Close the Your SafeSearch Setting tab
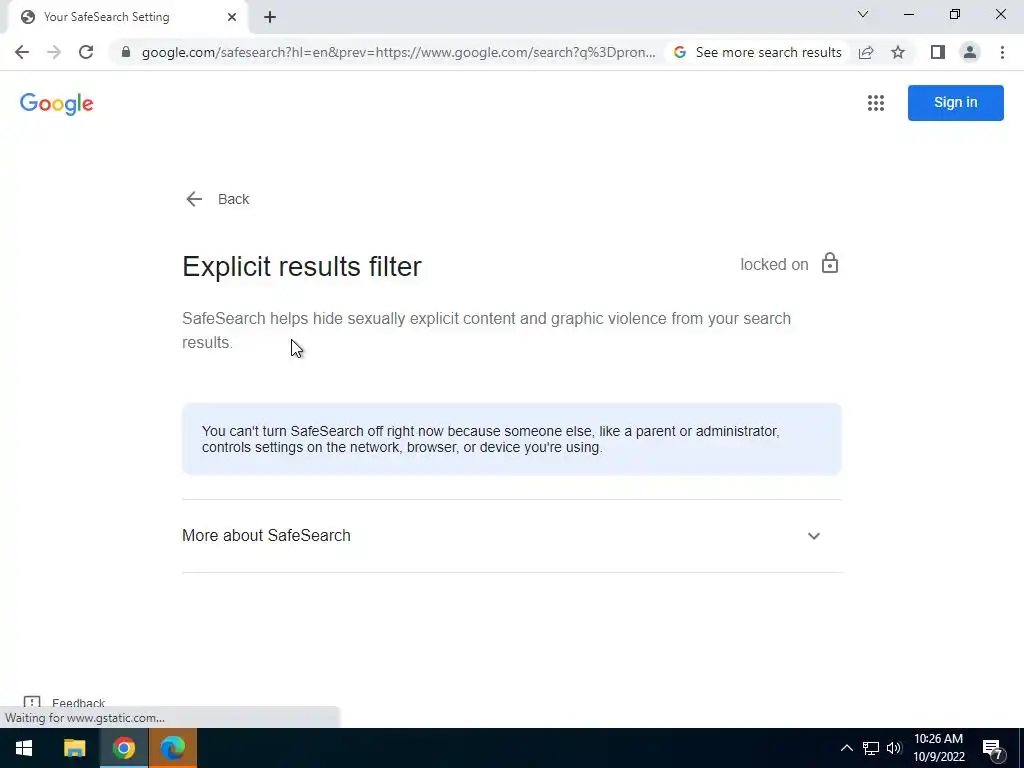This screenshot has height=768, width=1024. pos(232,17)
